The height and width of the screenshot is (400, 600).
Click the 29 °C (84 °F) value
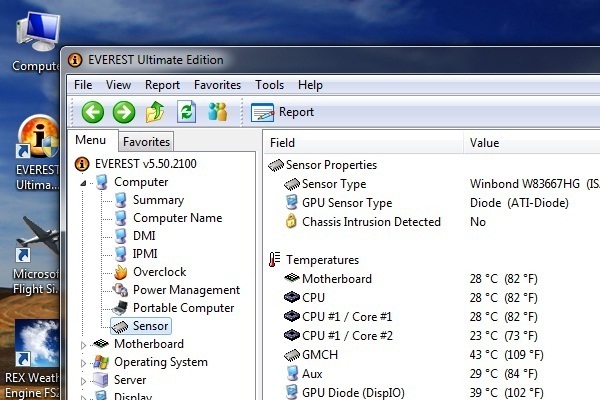tap(504, 374)
